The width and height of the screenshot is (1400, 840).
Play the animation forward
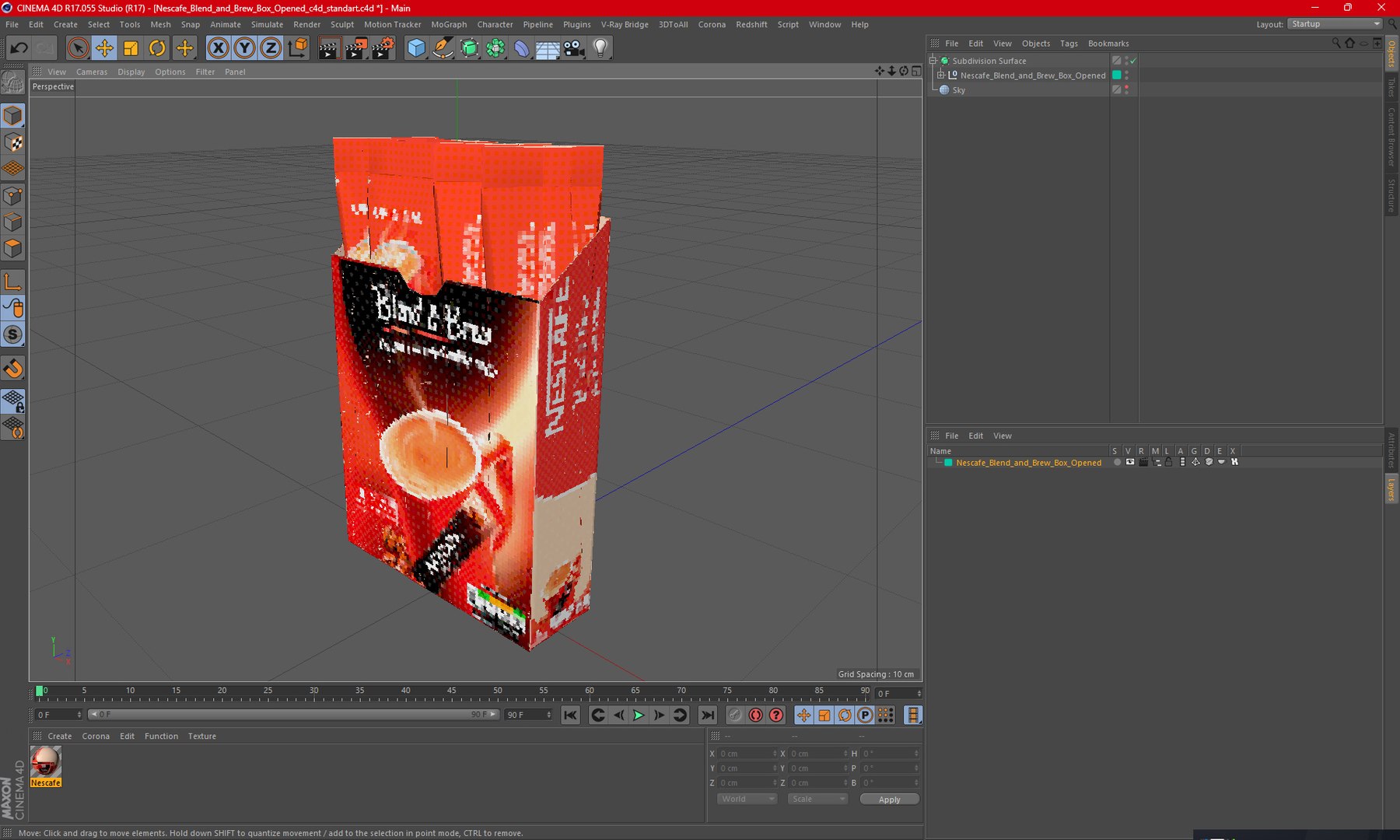[x=639, y=716]
